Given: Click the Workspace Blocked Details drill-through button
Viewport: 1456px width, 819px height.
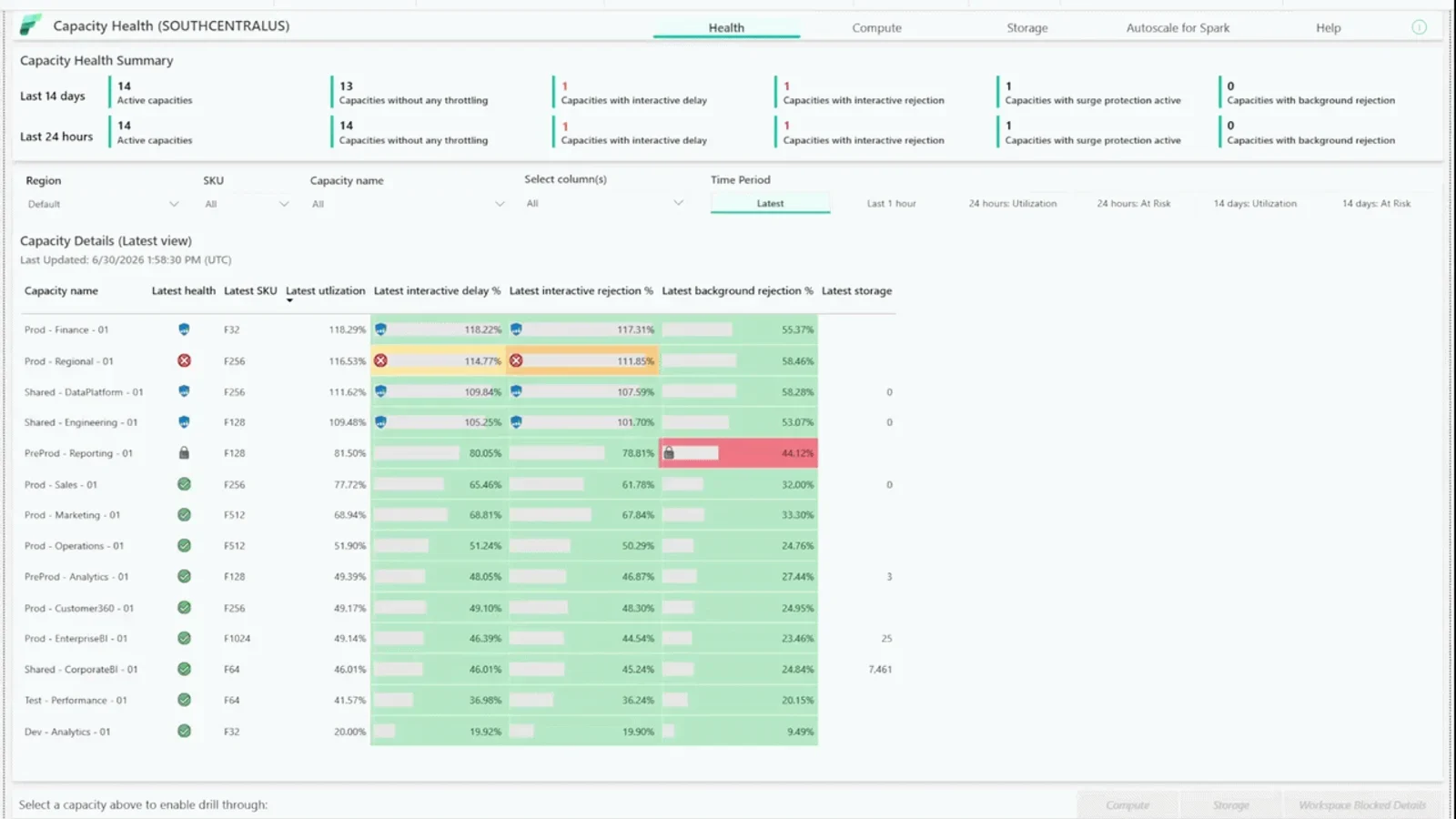Looking at the screenshot, I should [x=1362, y=805].
